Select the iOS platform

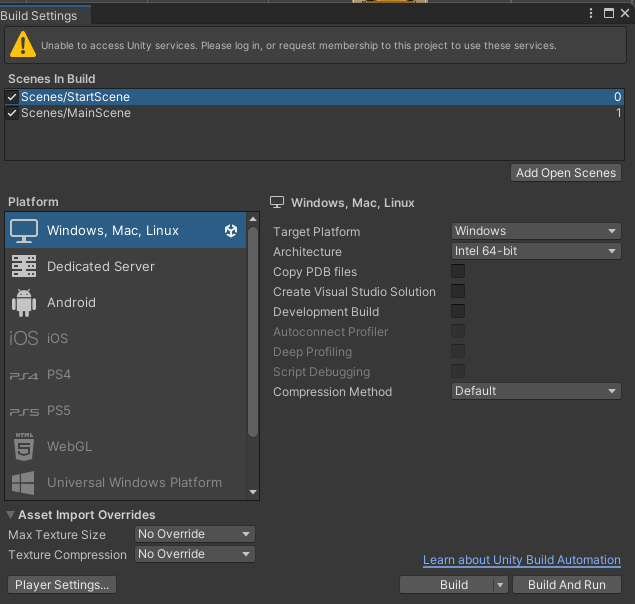pyautogui.click(x=126, y=338)
